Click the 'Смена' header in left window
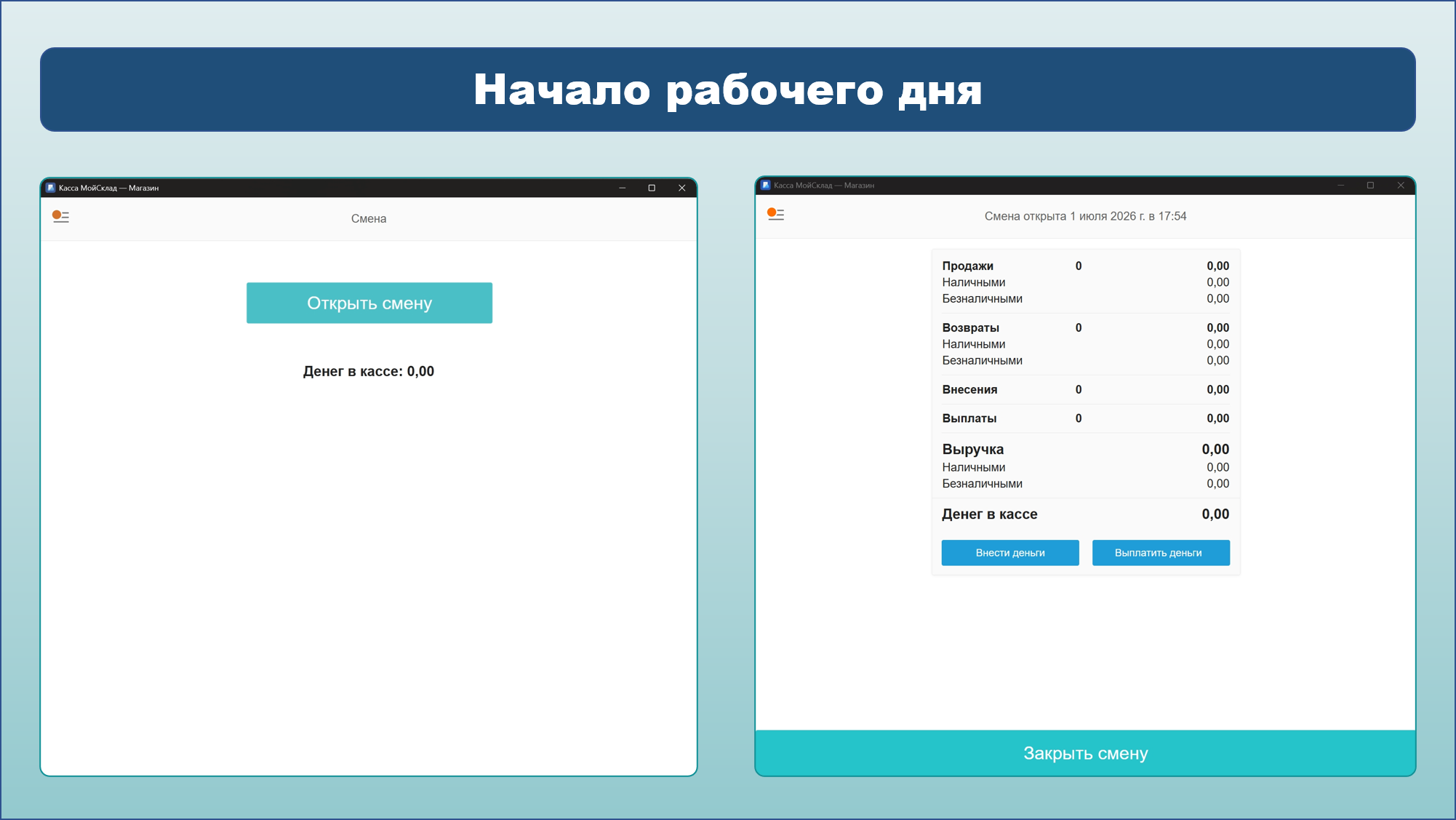 click(369, 218)
